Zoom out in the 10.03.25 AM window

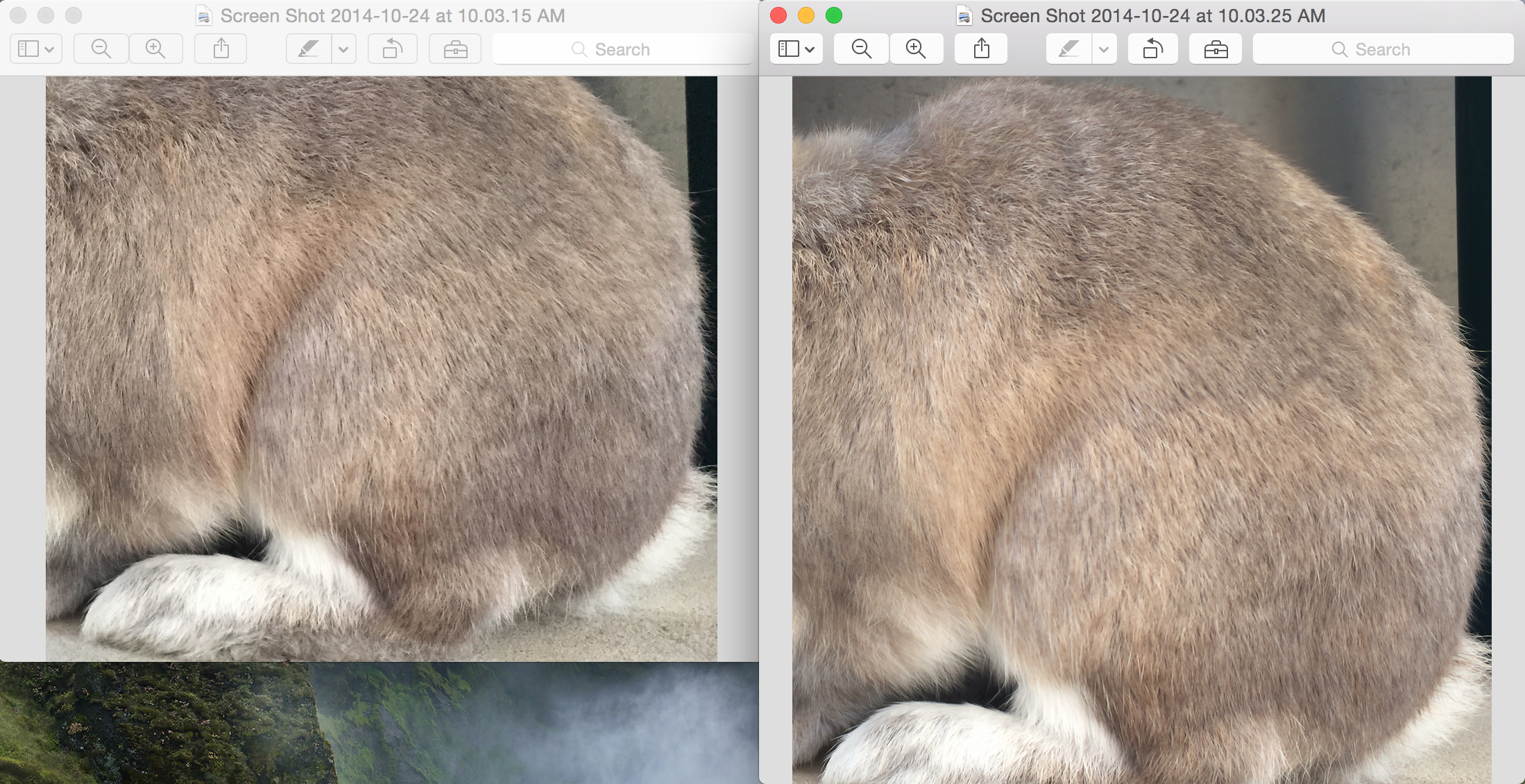coord(861,49)
